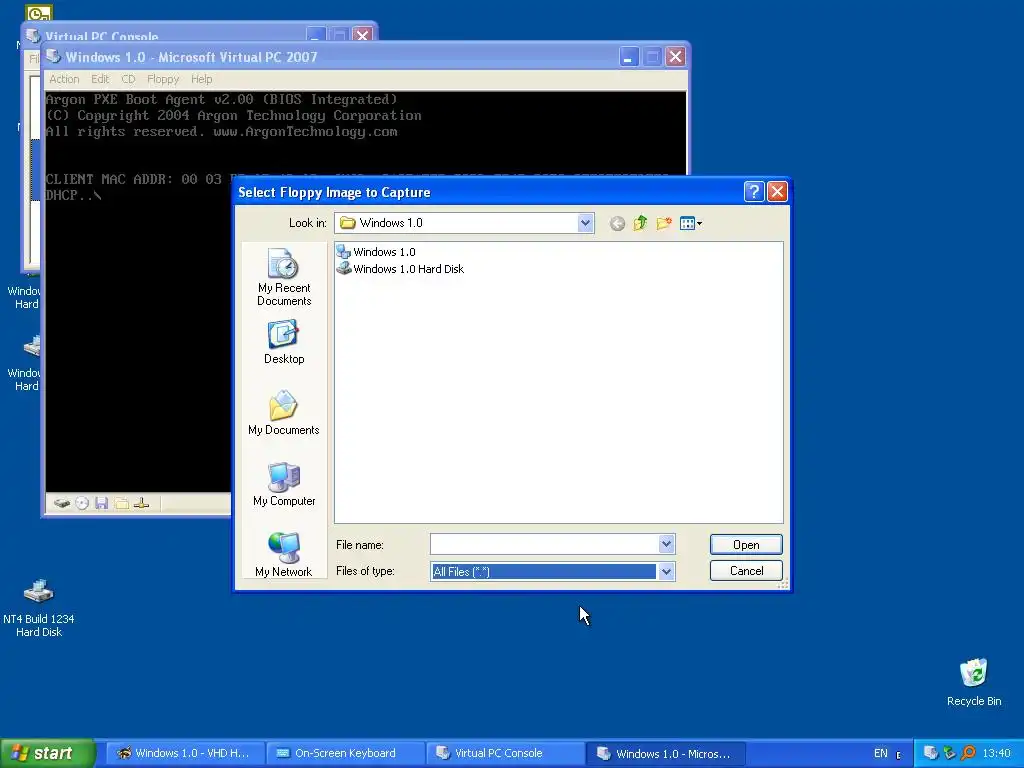Minimize the Virtual PC Console window
This screenshot has height=768, width=1024.
[x=315, y=35]
